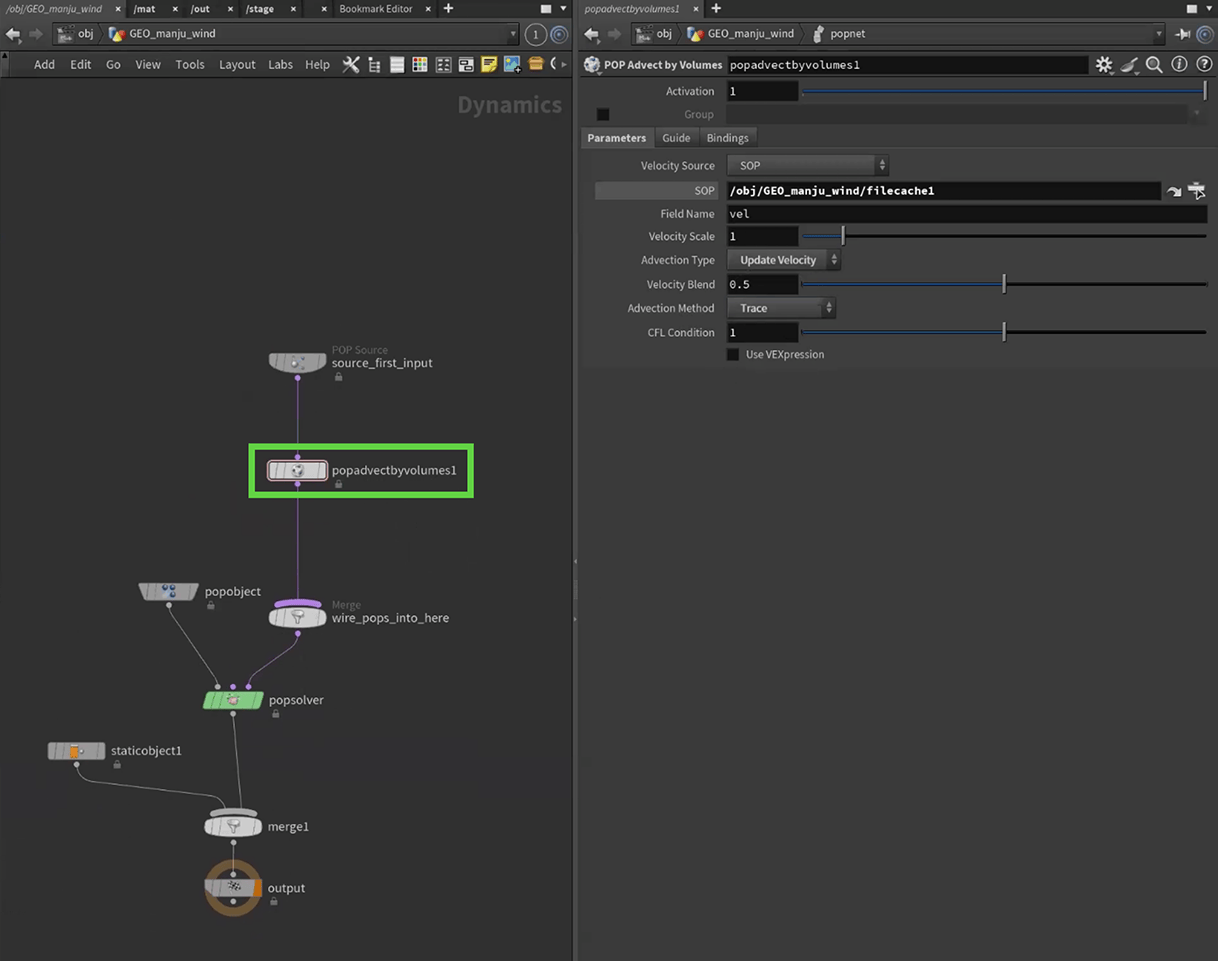The height and width of the screenshot is (961, 1218).
Task: Click the magnifier search icon in parameter pane
Action: point(1154,65)
